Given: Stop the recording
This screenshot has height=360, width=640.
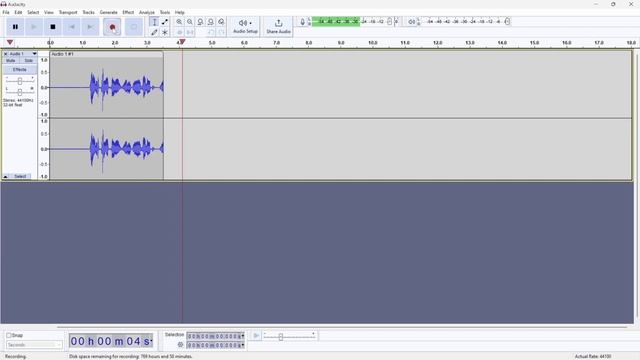Looking at the screenshot, I should pyautogui.click(x=53, y=27).
